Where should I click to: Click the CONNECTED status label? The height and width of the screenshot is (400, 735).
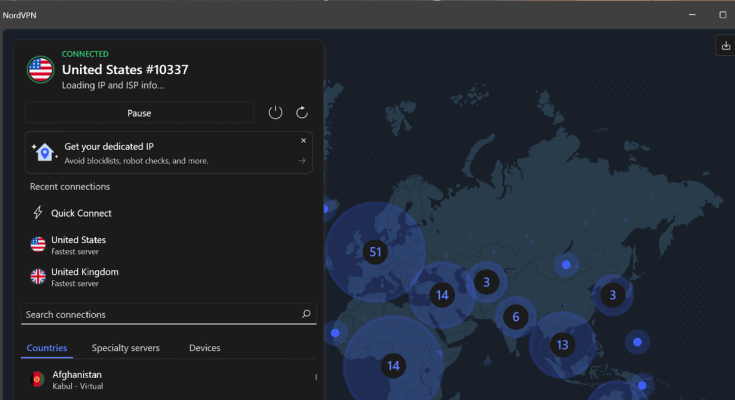[85, 54]
